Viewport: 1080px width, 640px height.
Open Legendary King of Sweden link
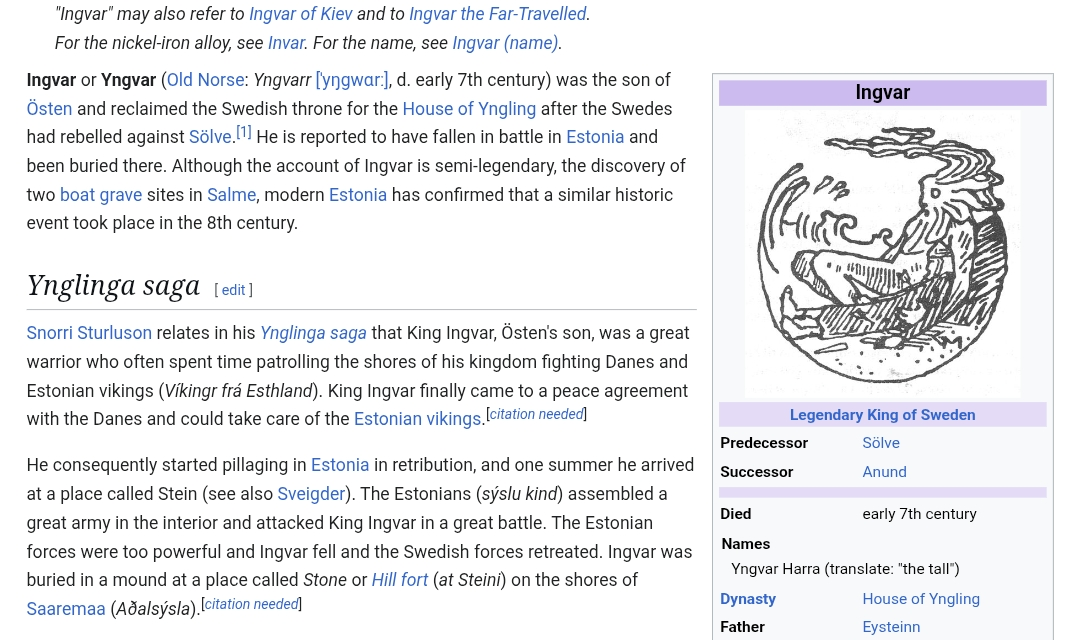pyautogui.click(x=882, y=415)
